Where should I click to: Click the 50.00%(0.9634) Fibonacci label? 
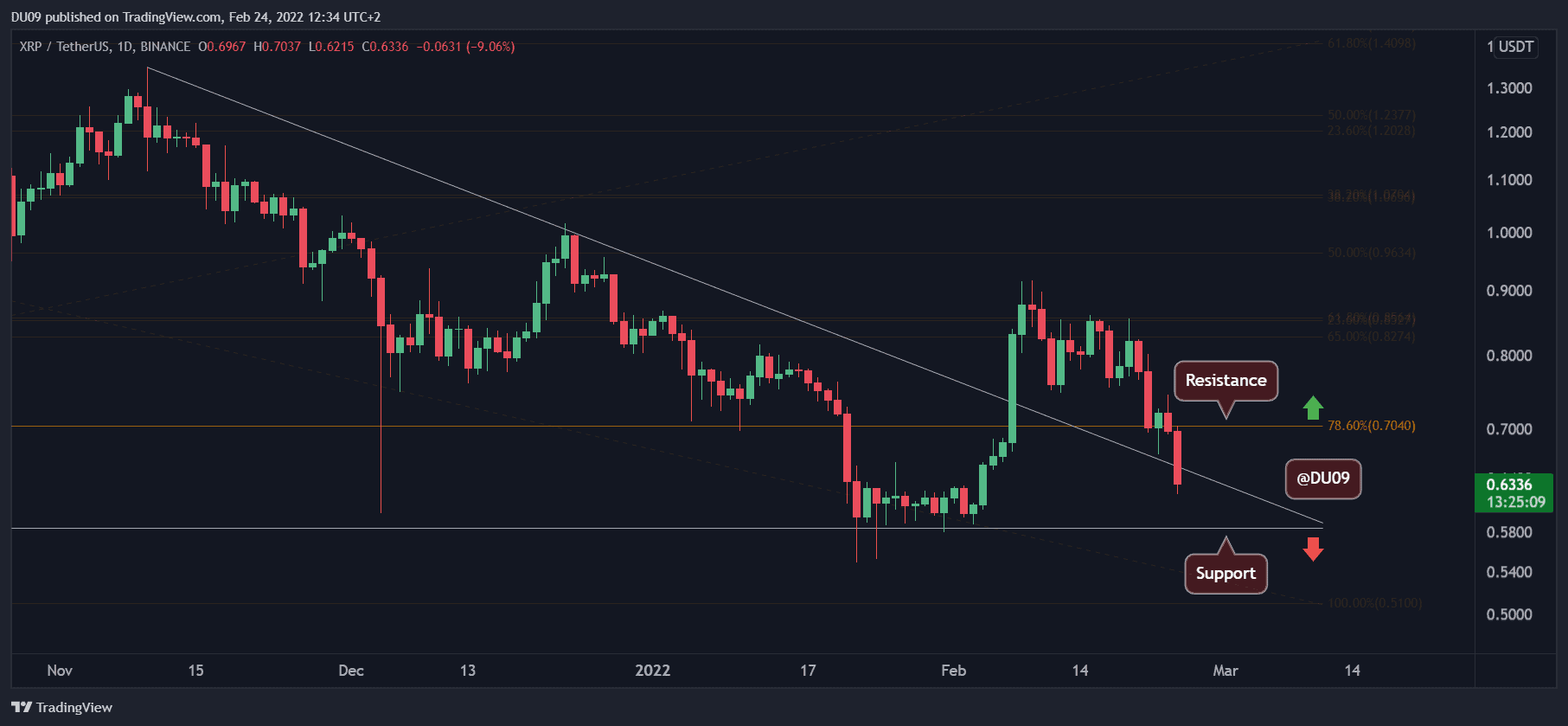click(1372, 254)
